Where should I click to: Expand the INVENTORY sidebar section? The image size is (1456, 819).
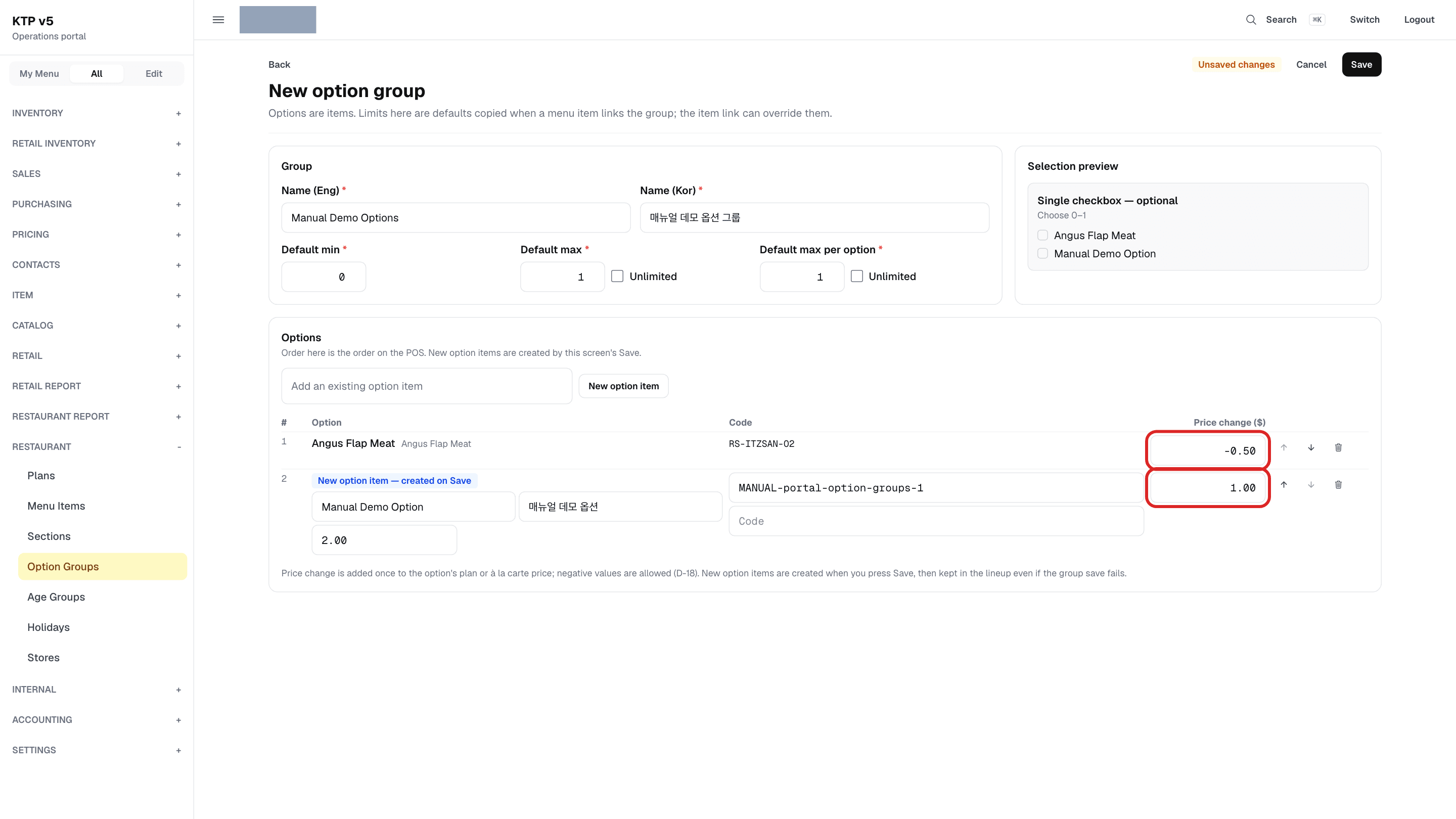pos(97,113)
